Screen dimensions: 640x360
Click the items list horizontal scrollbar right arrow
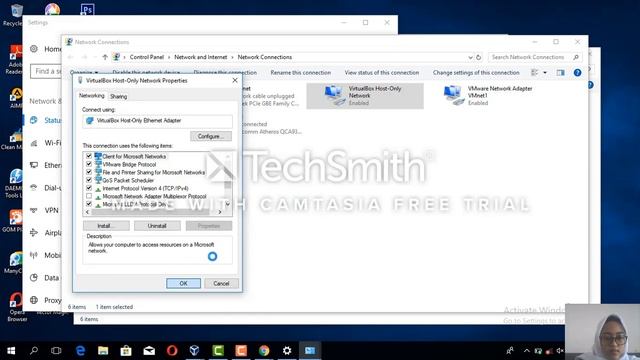pos(220,212)
